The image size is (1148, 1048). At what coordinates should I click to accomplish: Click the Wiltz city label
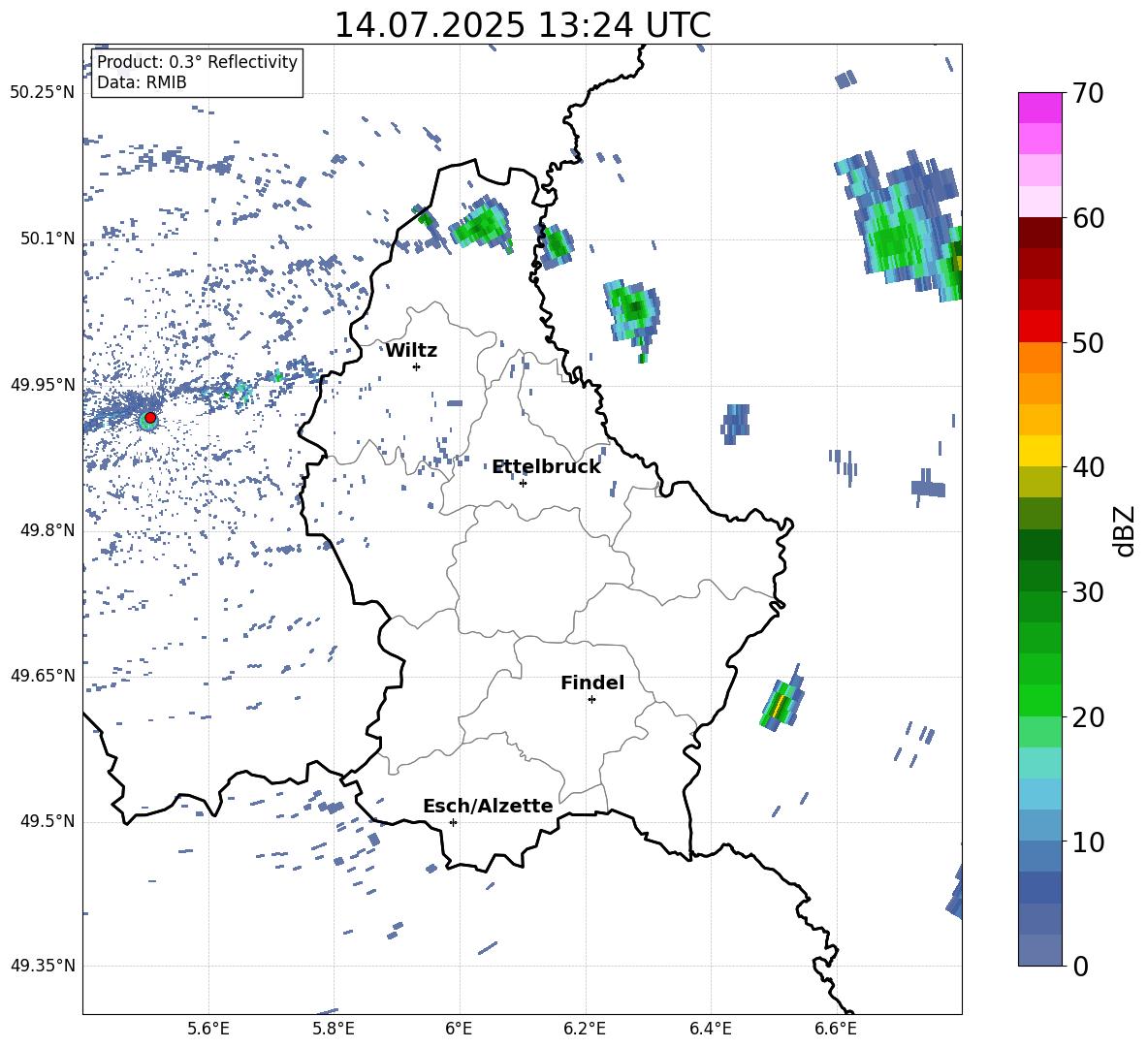(x=411, y=351)
